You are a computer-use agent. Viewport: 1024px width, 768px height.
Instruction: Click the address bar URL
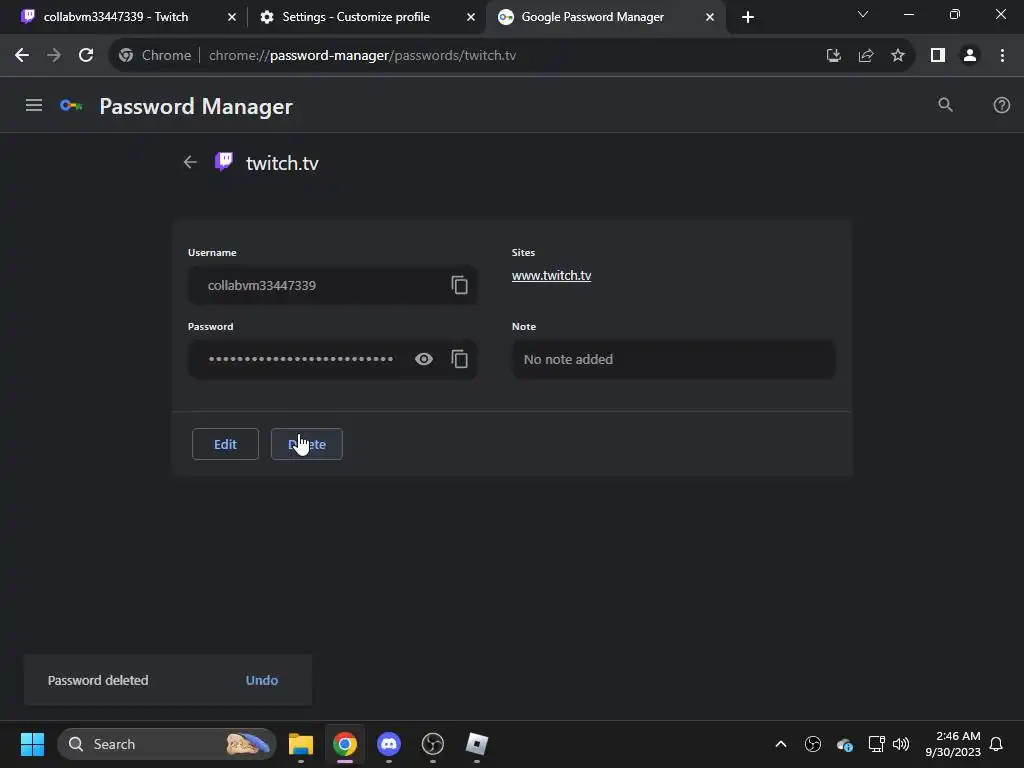tap(362, 56)
